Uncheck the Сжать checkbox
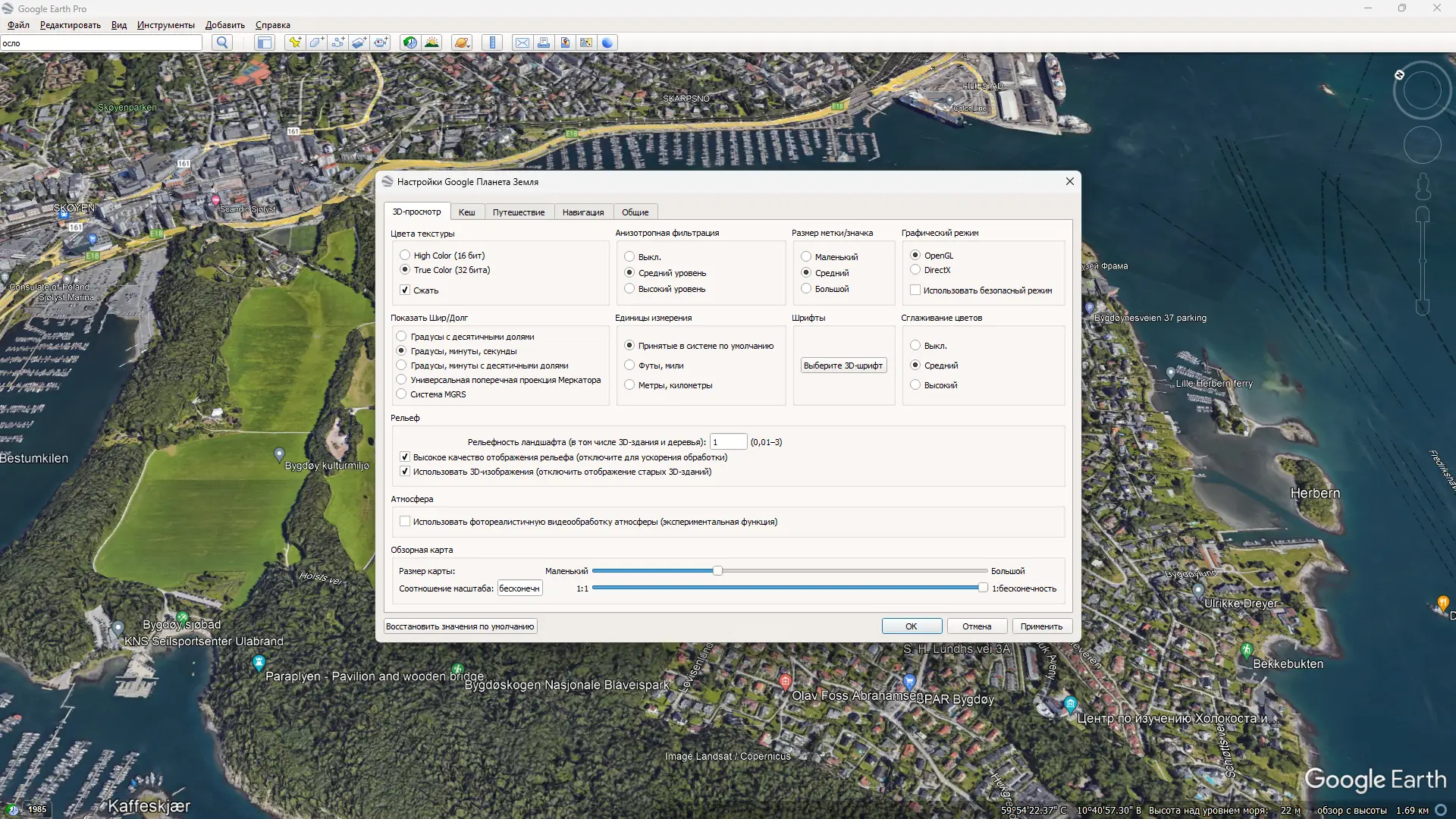 click(x=405, y=290)
